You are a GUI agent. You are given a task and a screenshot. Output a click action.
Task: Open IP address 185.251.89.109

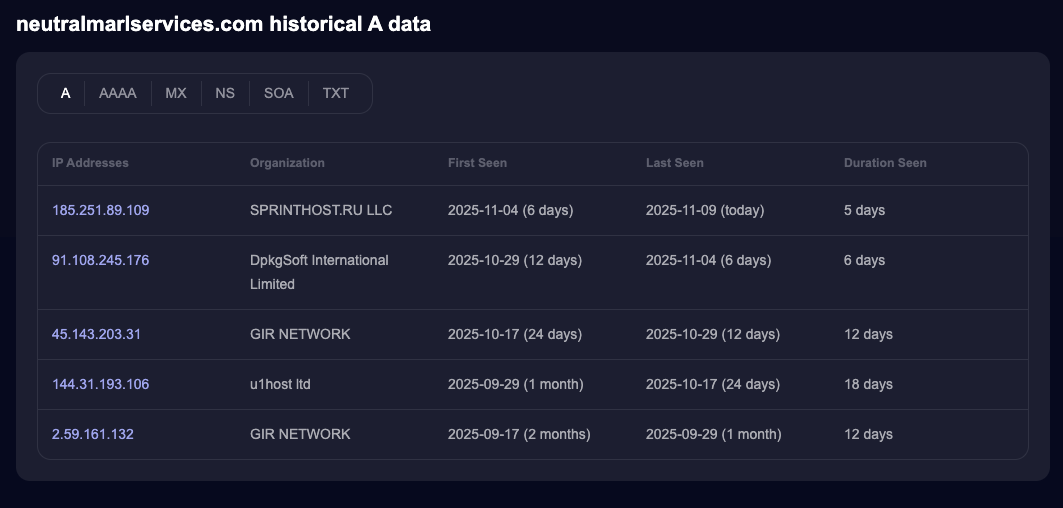[x=100, y=210]
